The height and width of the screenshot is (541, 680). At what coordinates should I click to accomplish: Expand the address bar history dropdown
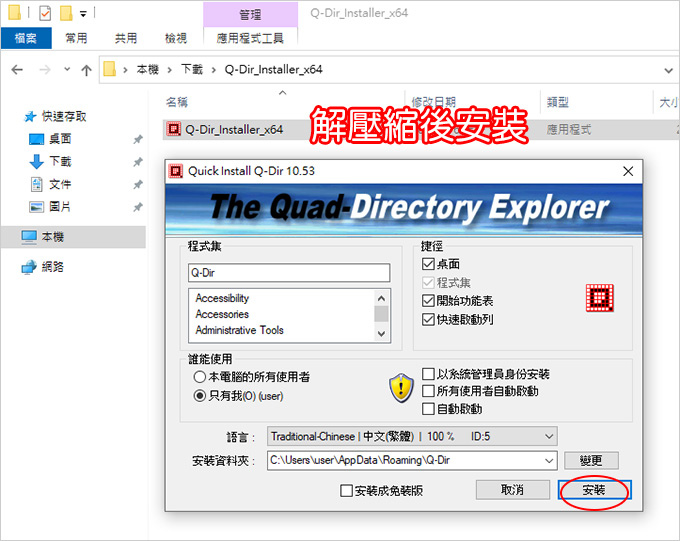click(668, 70)
